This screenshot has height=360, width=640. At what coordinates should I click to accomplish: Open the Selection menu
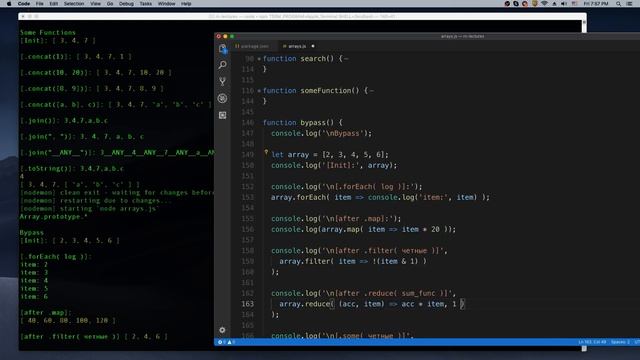click(74, 4)
